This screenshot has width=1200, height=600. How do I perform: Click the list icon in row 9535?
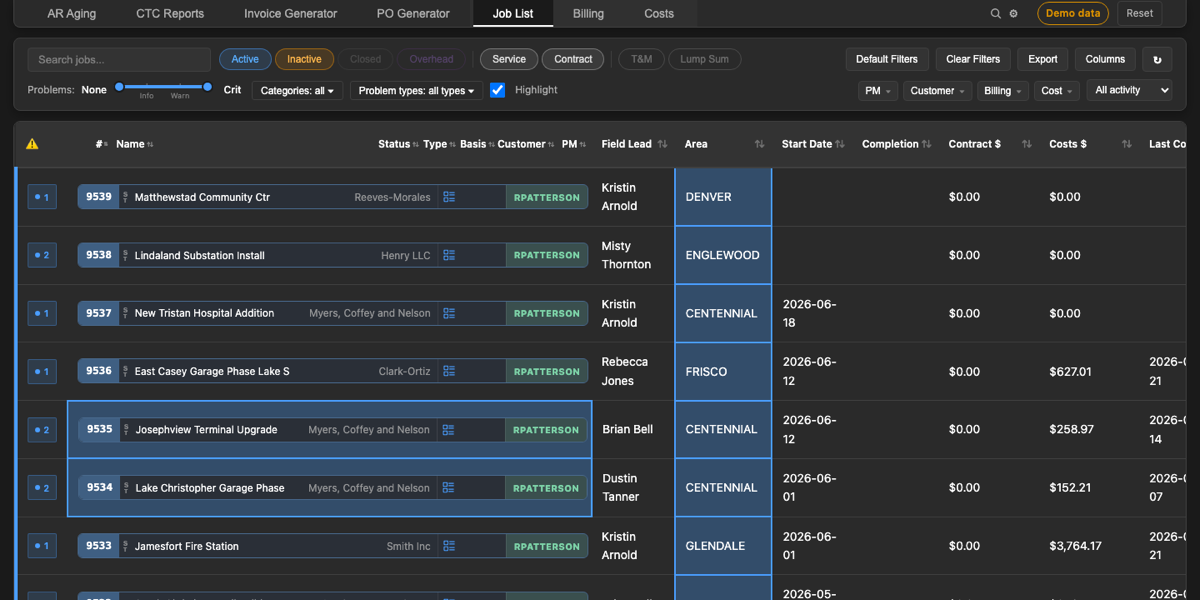[449, 430]
